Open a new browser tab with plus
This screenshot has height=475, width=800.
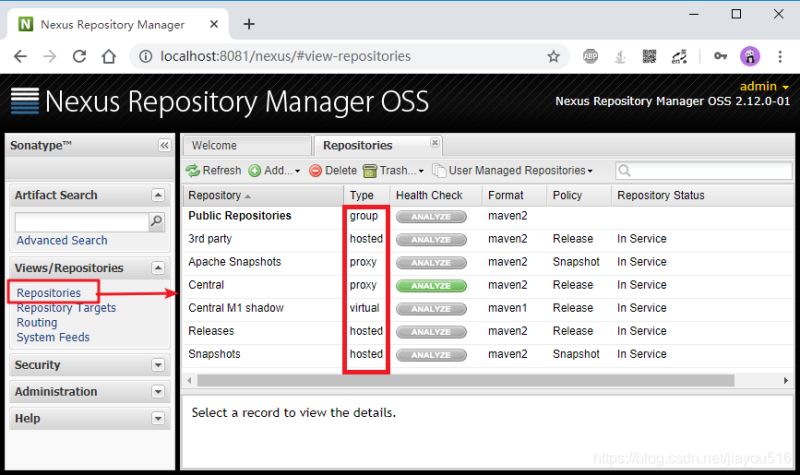pos(249,24)
